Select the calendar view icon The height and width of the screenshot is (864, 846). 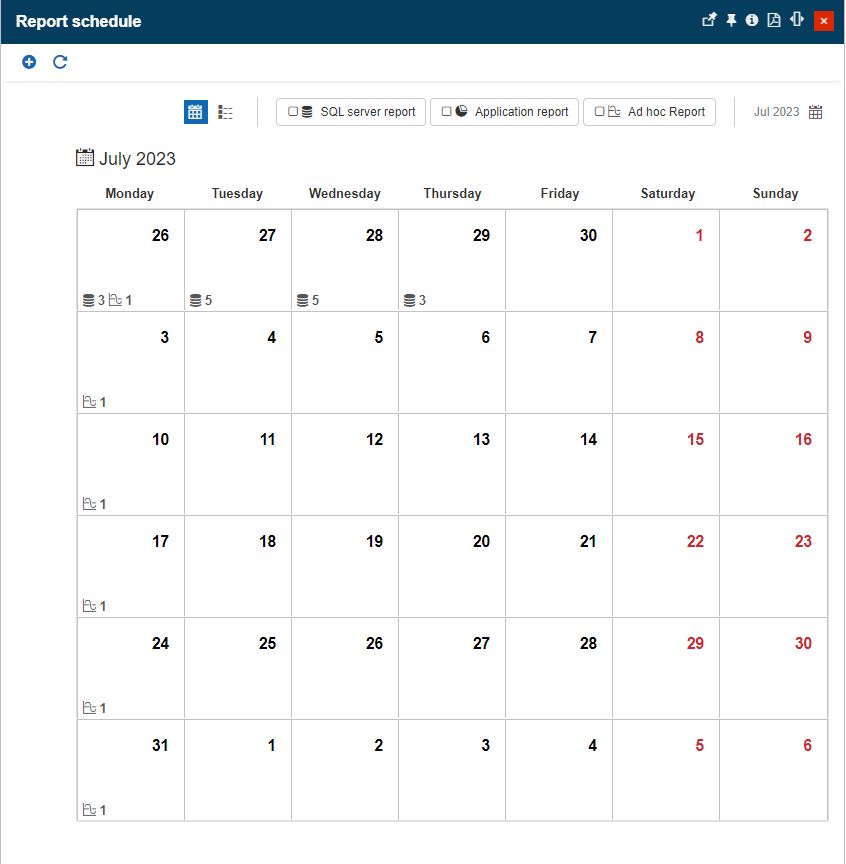[195, 111]
